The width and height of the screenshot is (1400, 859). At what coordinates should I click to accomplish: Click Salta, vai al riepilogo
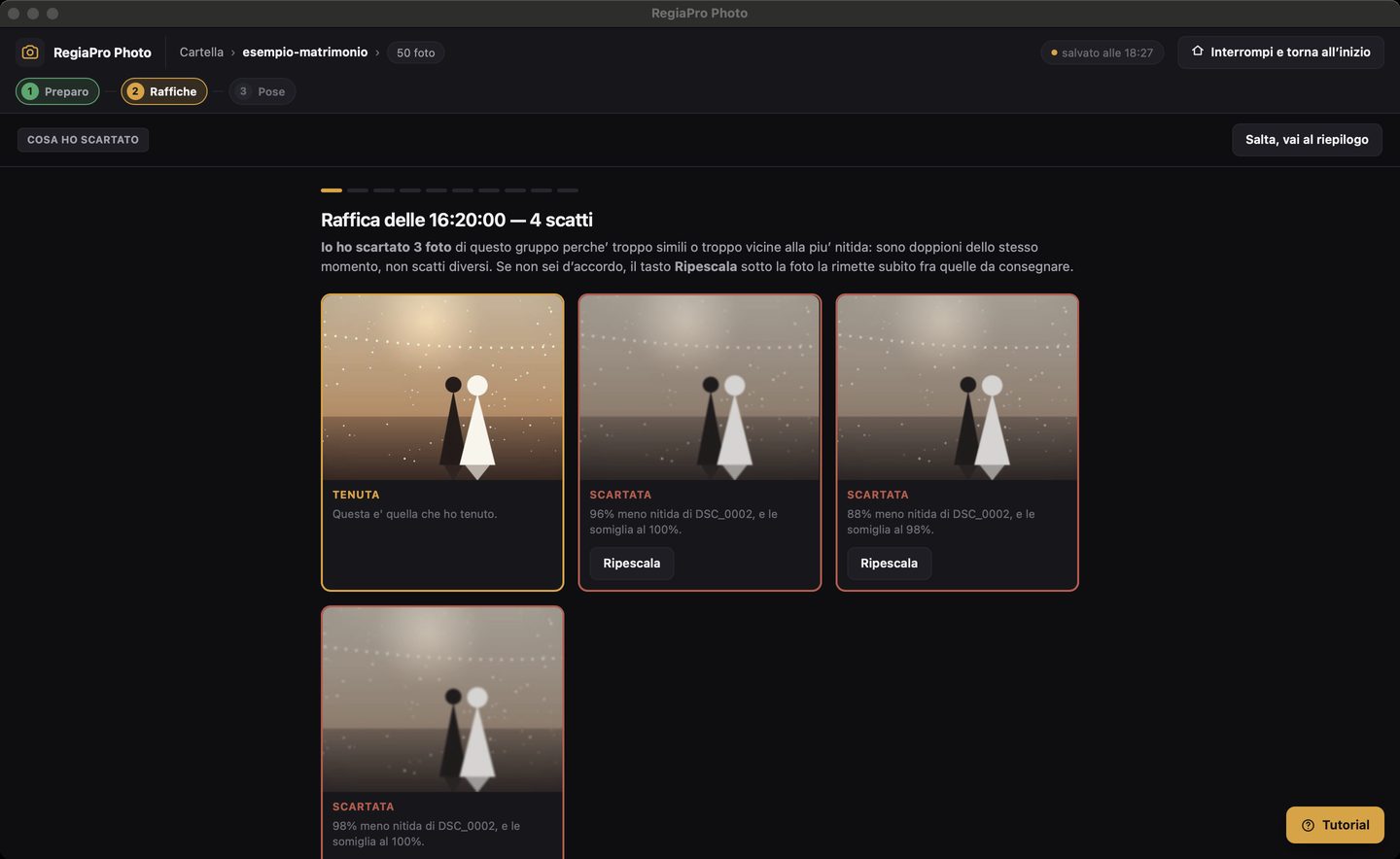click(1307, 140)
